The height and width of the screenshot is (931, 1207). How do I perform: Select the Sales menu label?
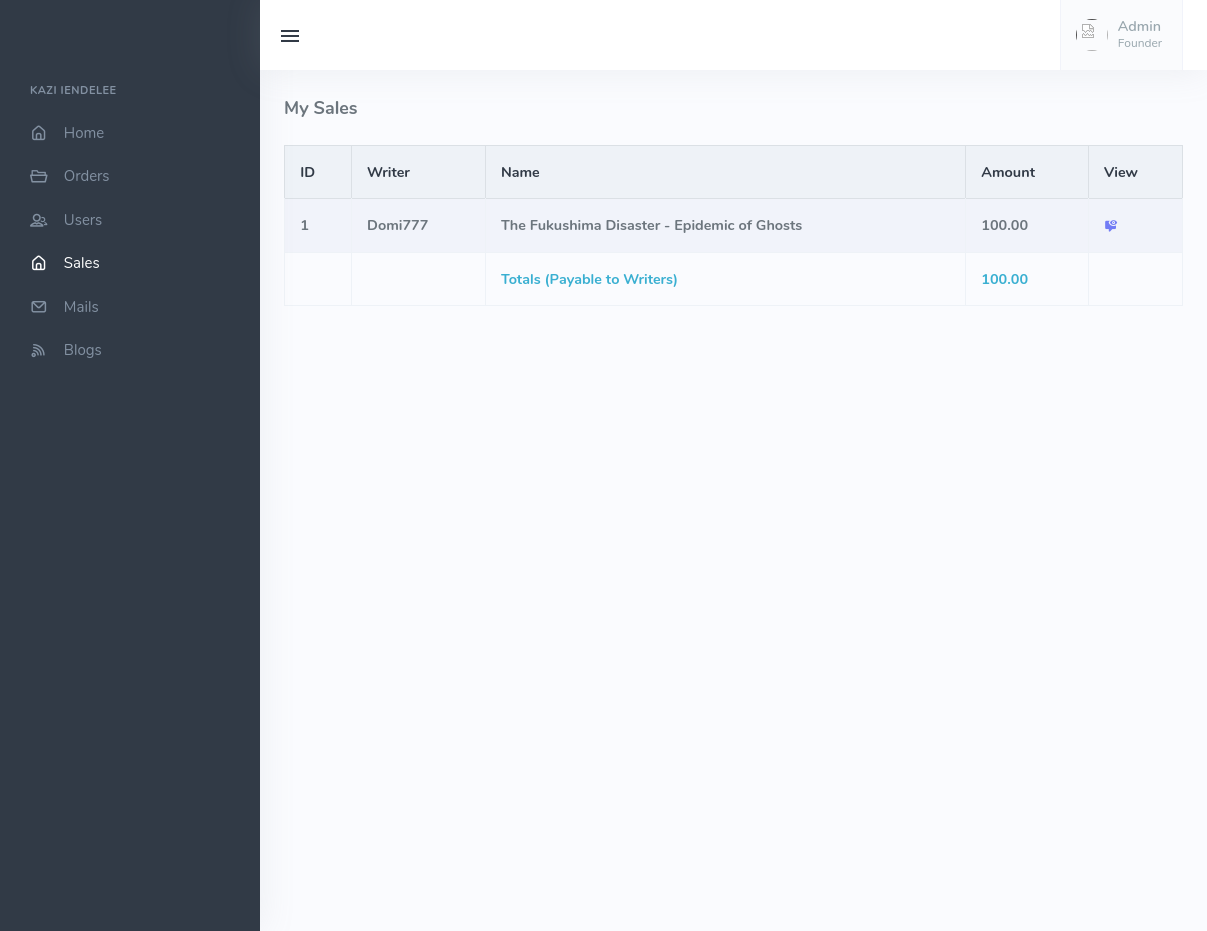(x=81, y=263)
